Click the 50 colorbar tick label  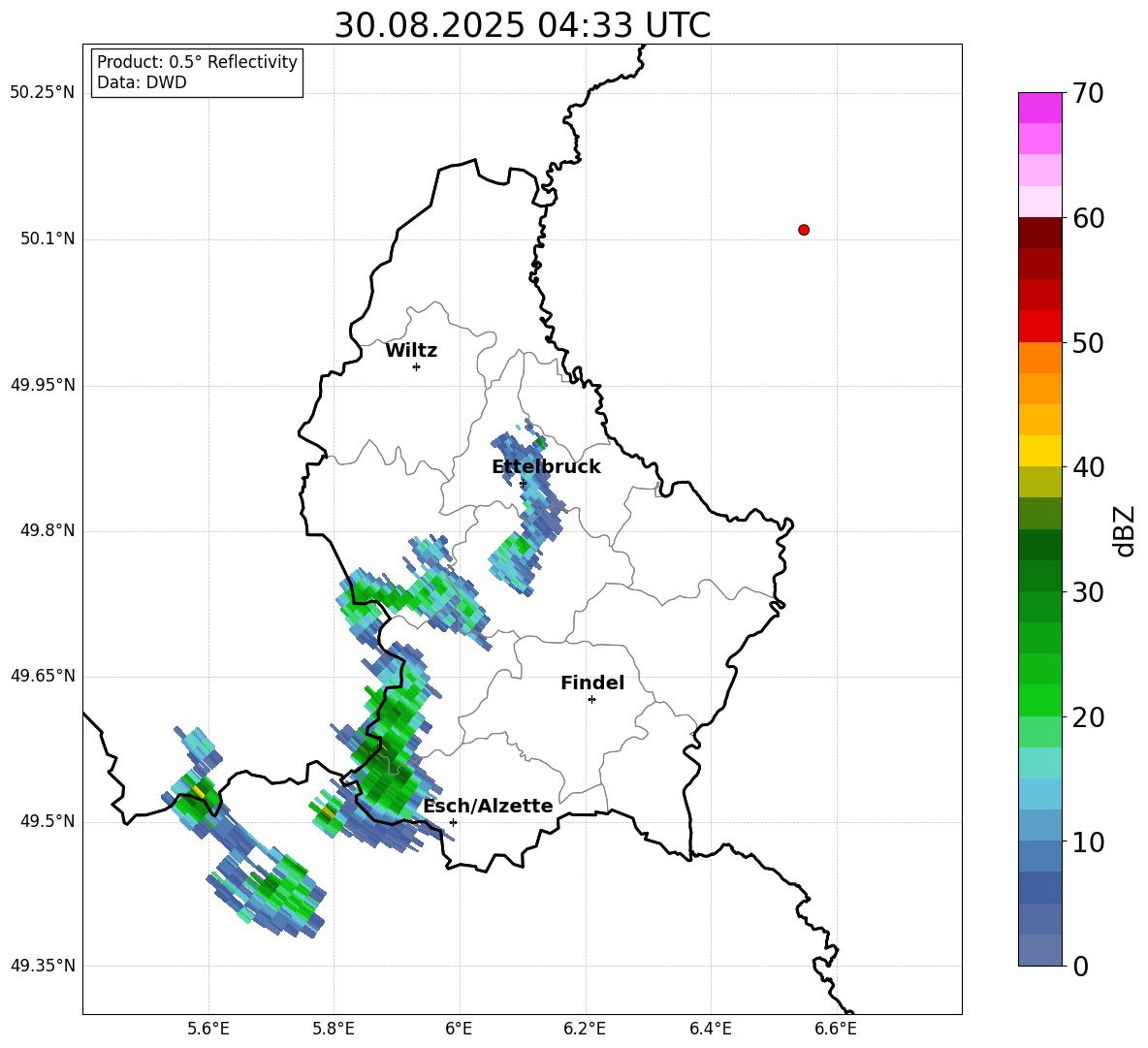point(1088,342)
